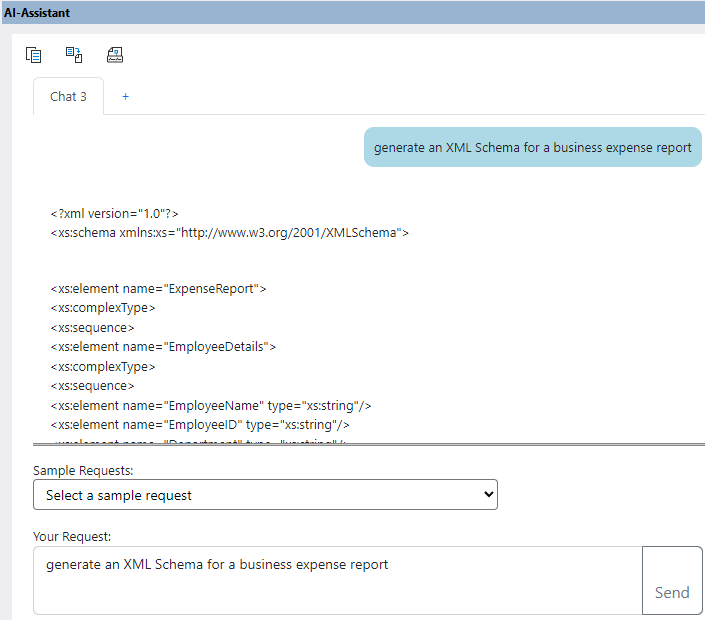Click the EmployeeID element line
This screenshot has width=705, height=620.
pos(200,424)
